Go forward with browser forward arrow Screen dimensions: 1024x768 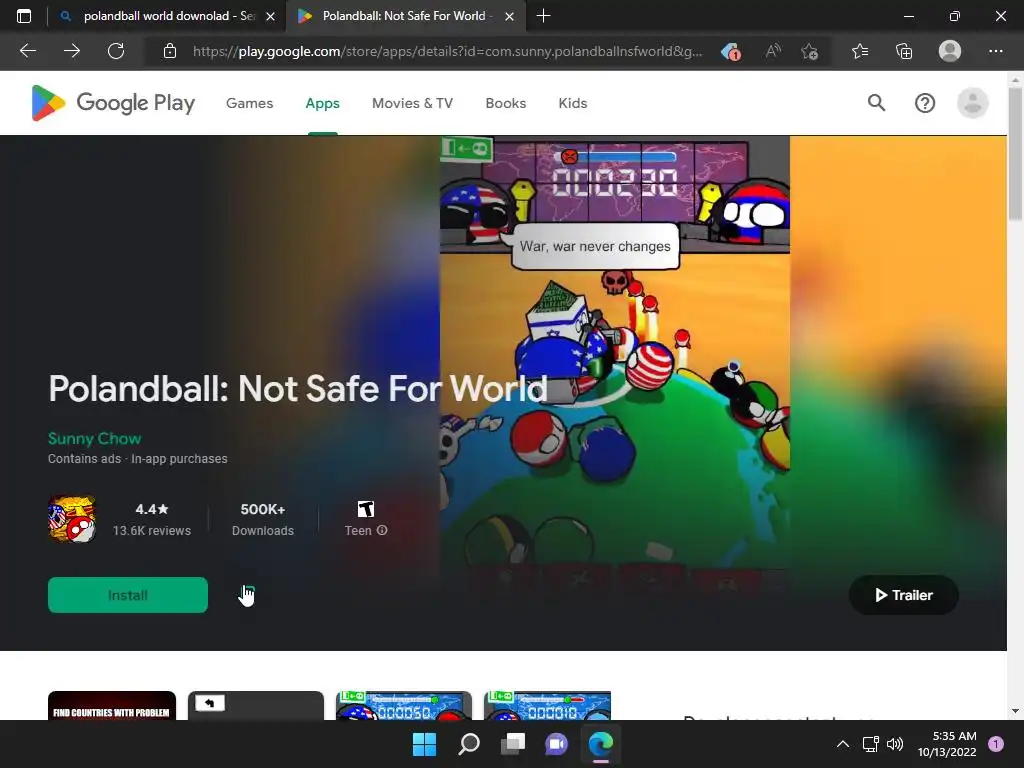[72, 51]
